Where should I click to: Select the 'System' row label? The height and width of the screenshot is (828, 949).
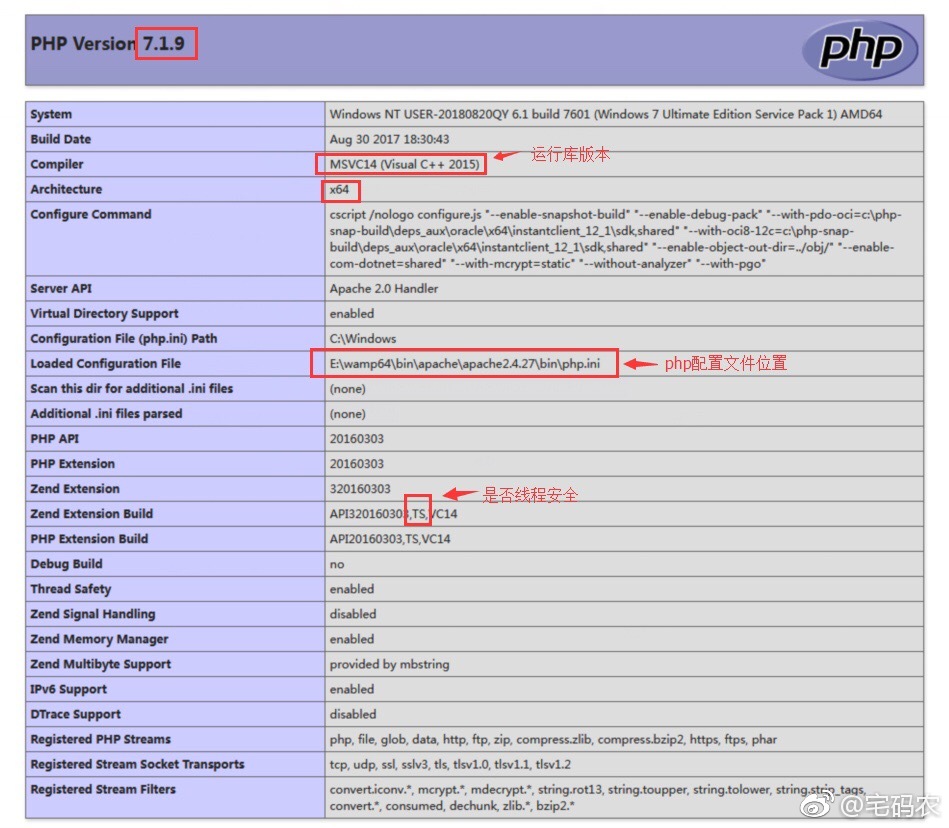pos(51,114)
